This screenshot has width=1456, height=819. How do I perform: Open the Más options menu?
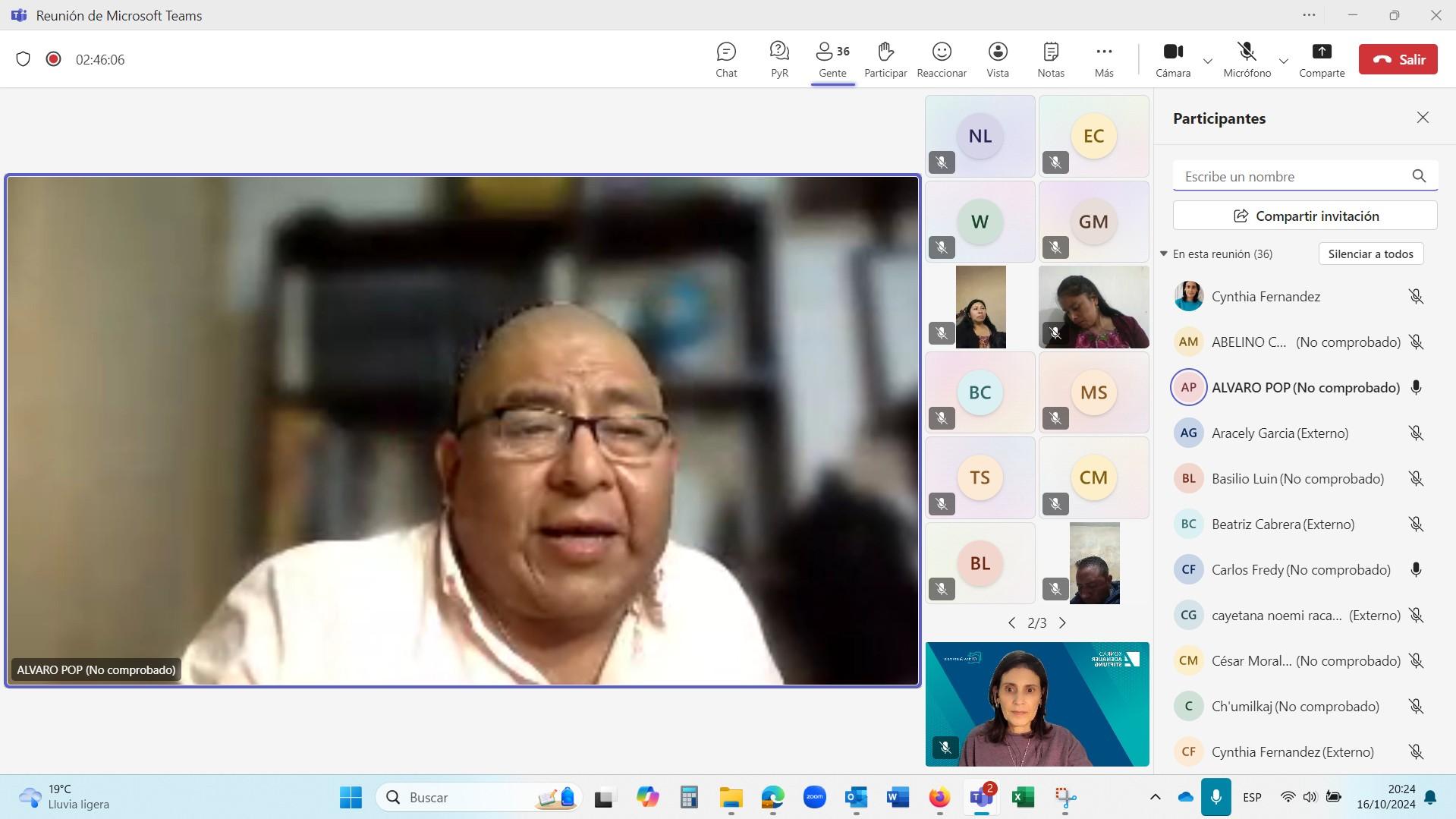pos(1104,59)
